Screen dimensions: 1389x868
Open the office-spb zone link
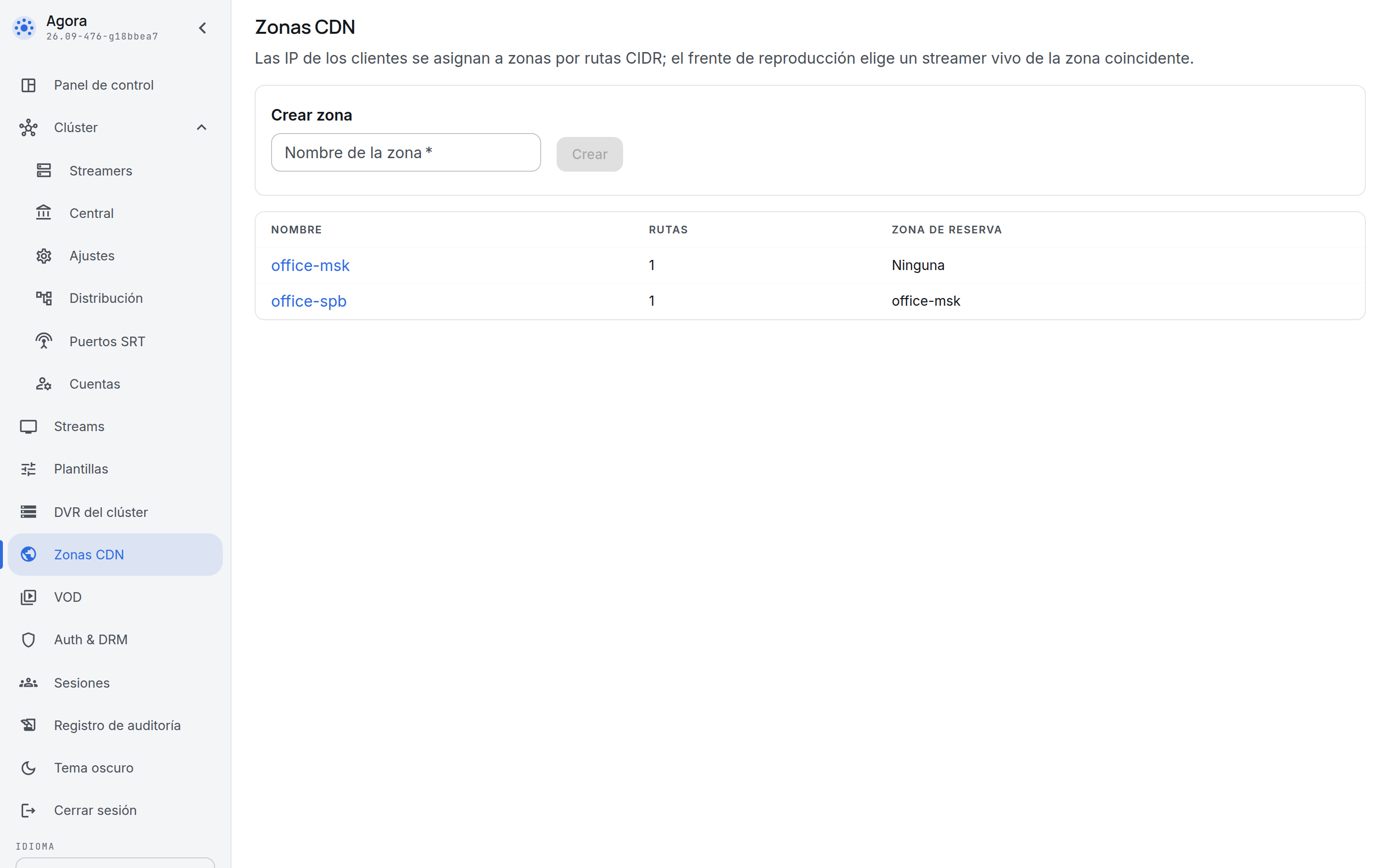[x=309, y=301]
